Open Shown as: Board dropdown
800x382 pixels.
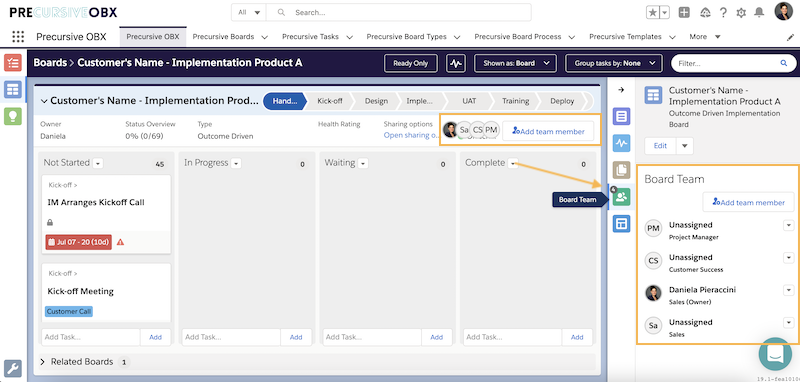tap(515, 63)
